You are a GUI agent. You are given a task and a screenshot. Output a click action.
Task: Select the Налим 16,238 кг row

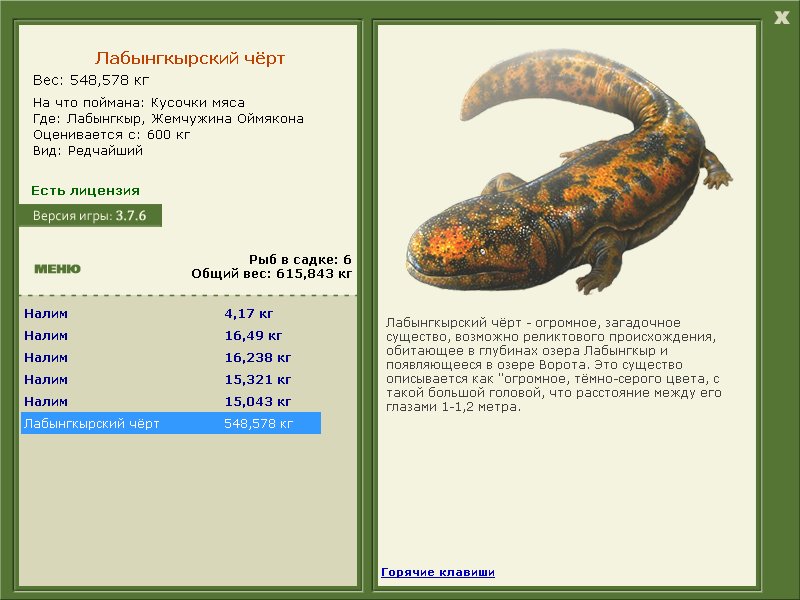click(171, 357)
